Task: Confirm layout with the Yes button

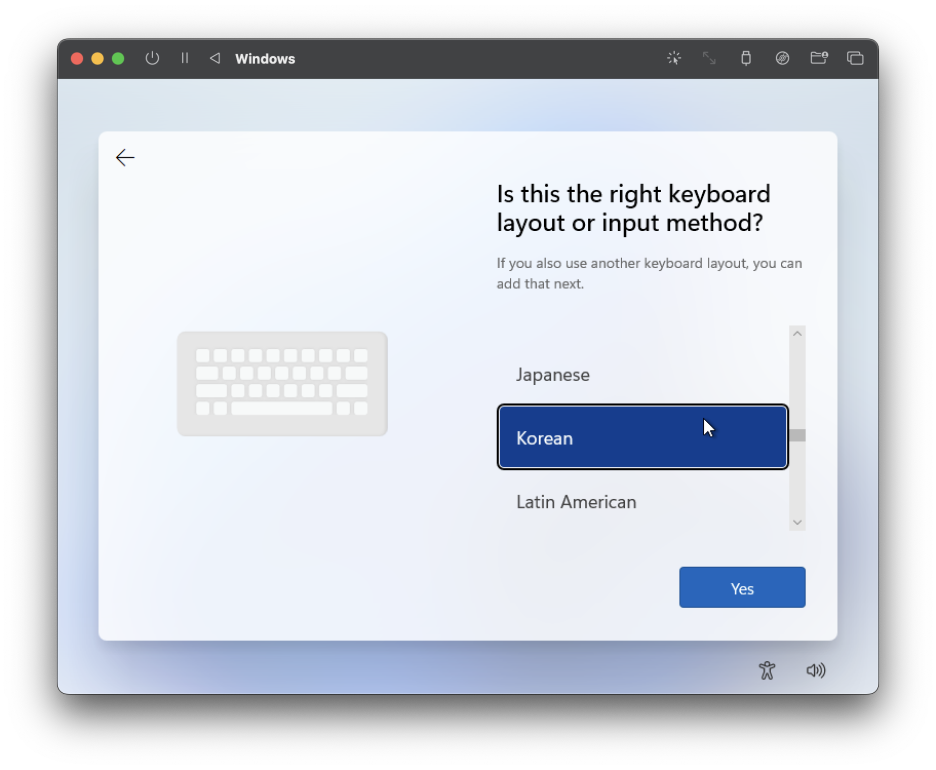Action: 742,587
